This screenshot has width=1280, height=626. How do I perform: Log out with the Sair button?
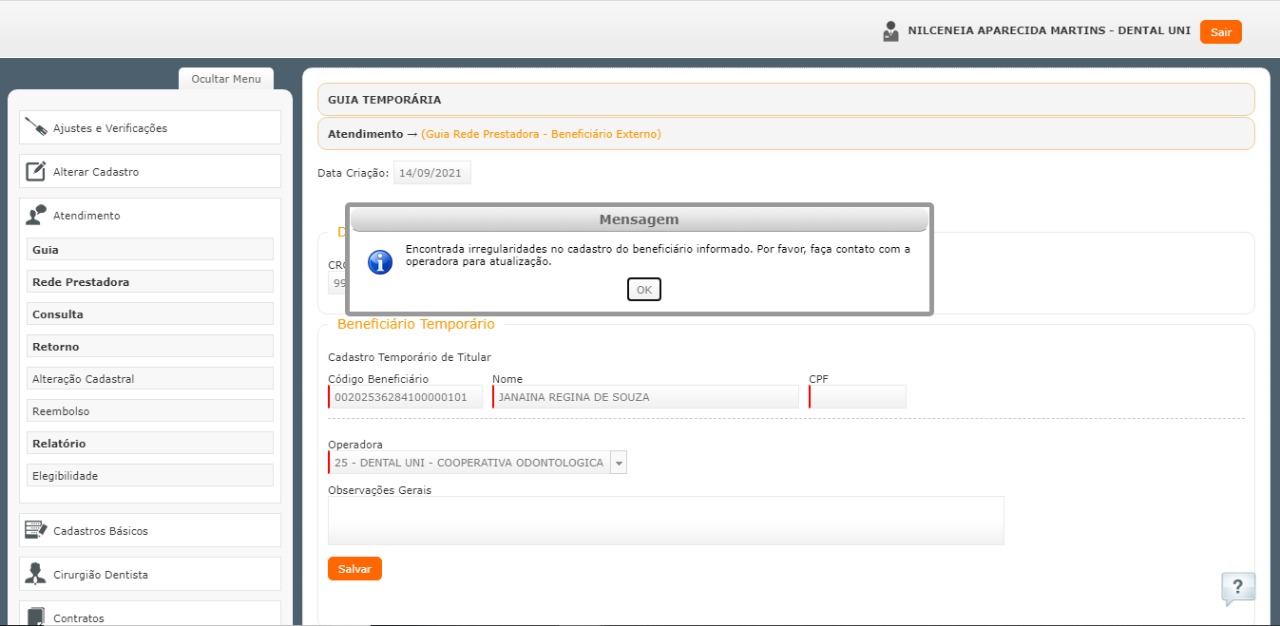tap(1221, 32)
